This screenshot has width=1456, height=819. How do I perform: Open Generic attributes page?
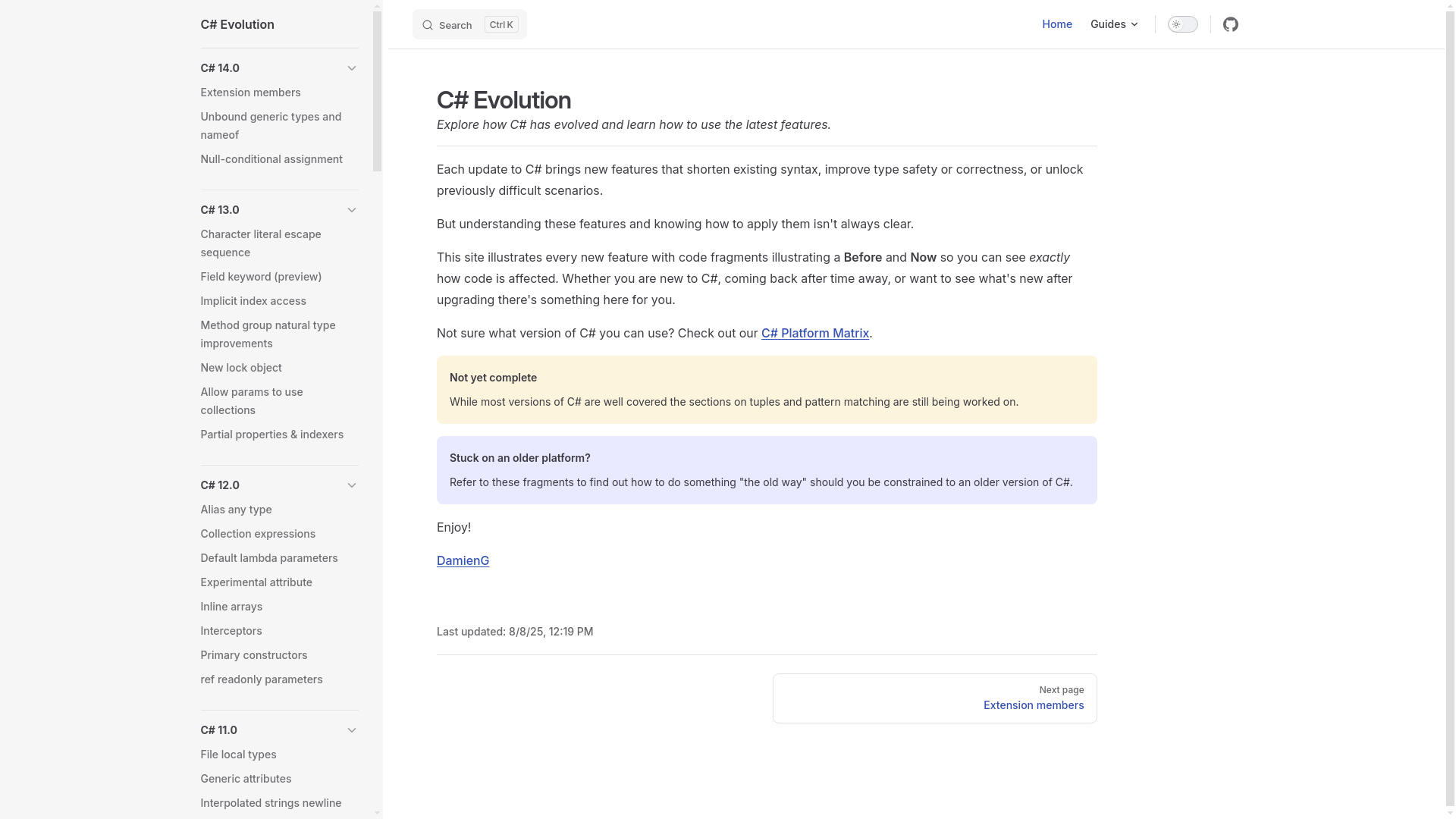click(x=246, y=779)
